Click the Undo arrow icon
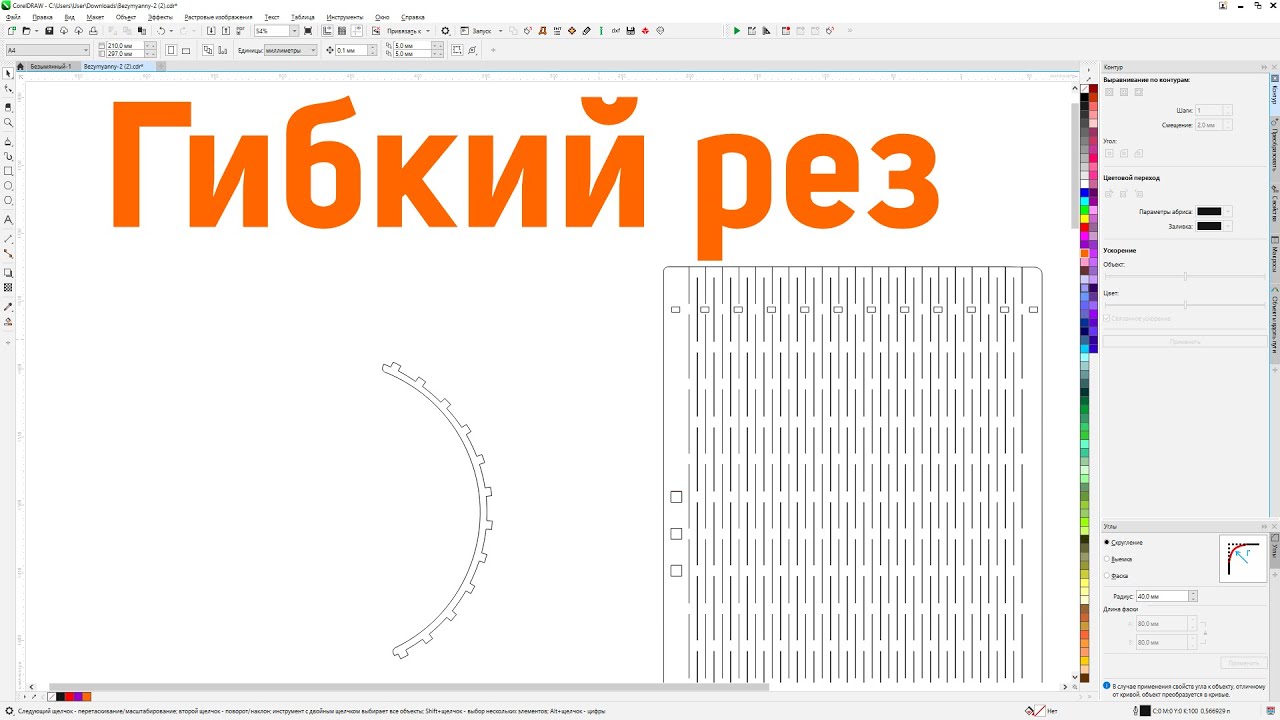 coord(160,31)
